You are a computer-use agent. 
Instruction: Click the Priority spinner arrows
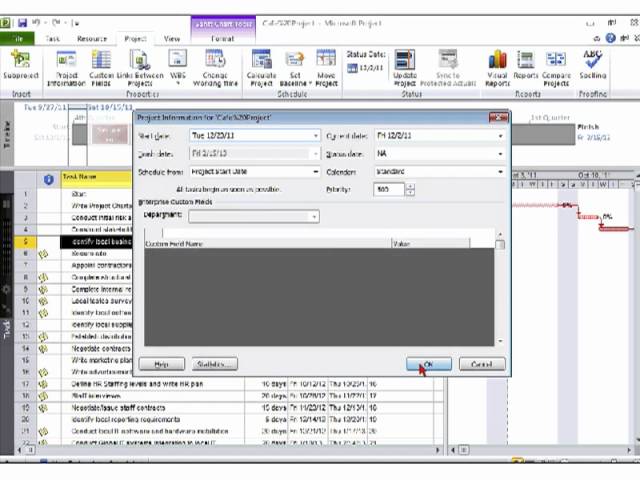[410, 189]
